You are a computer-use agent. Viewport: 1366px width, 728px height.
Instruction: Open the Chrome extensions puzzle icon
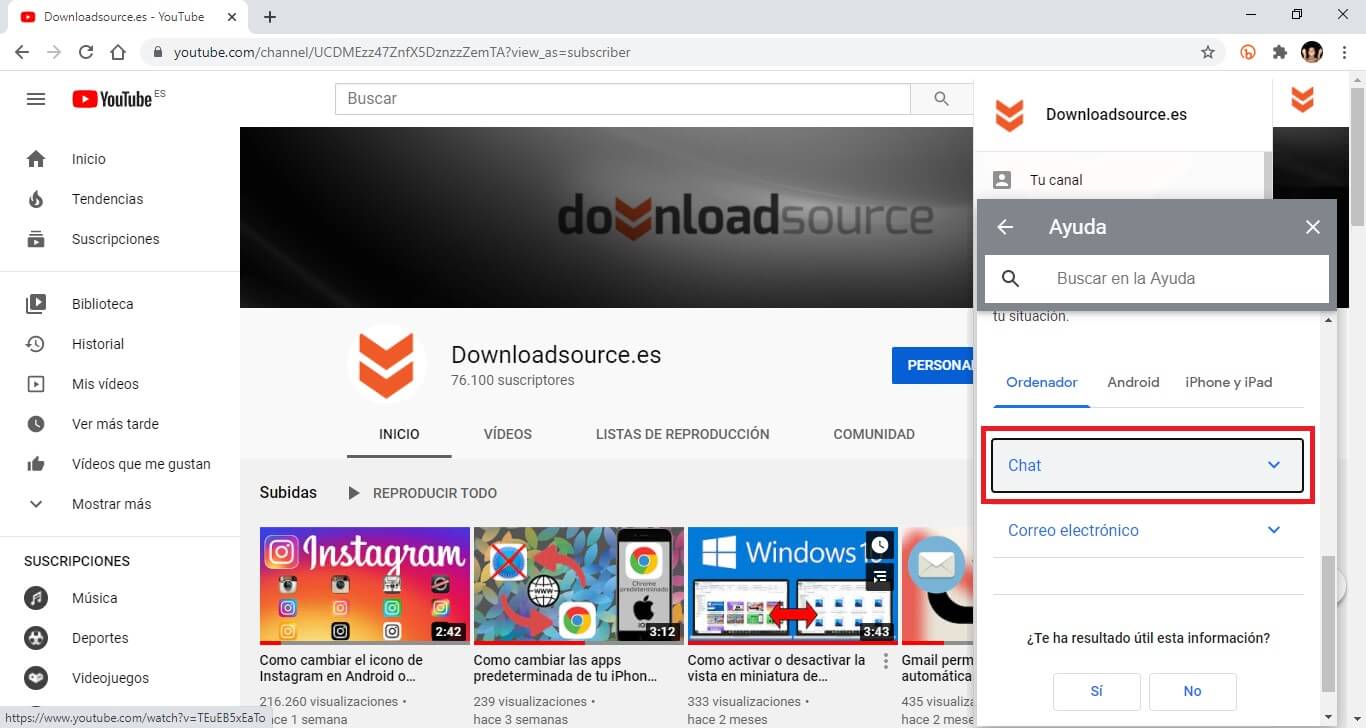coord(1280,52)
